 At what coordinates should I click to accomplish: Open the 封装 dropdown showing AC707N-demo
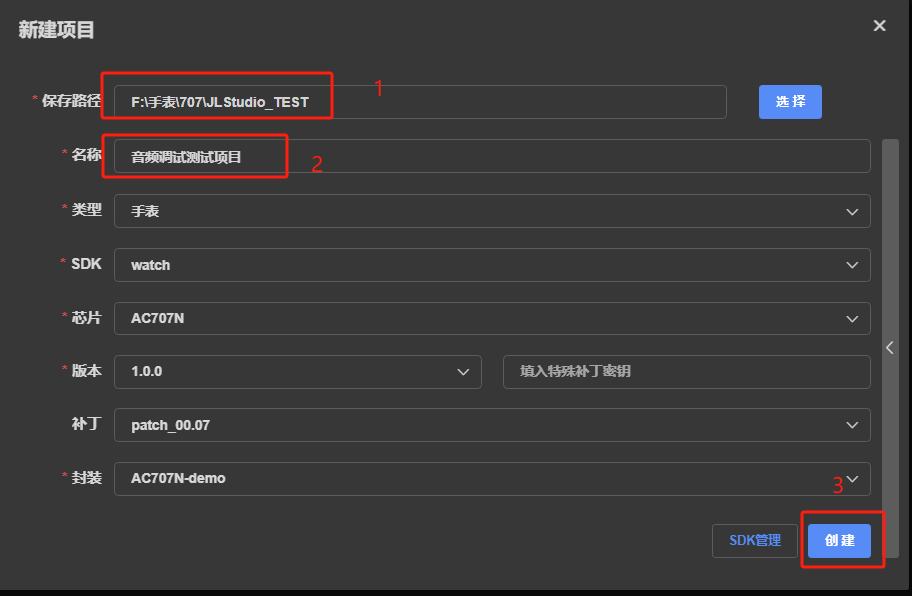(x=492, y=479)
